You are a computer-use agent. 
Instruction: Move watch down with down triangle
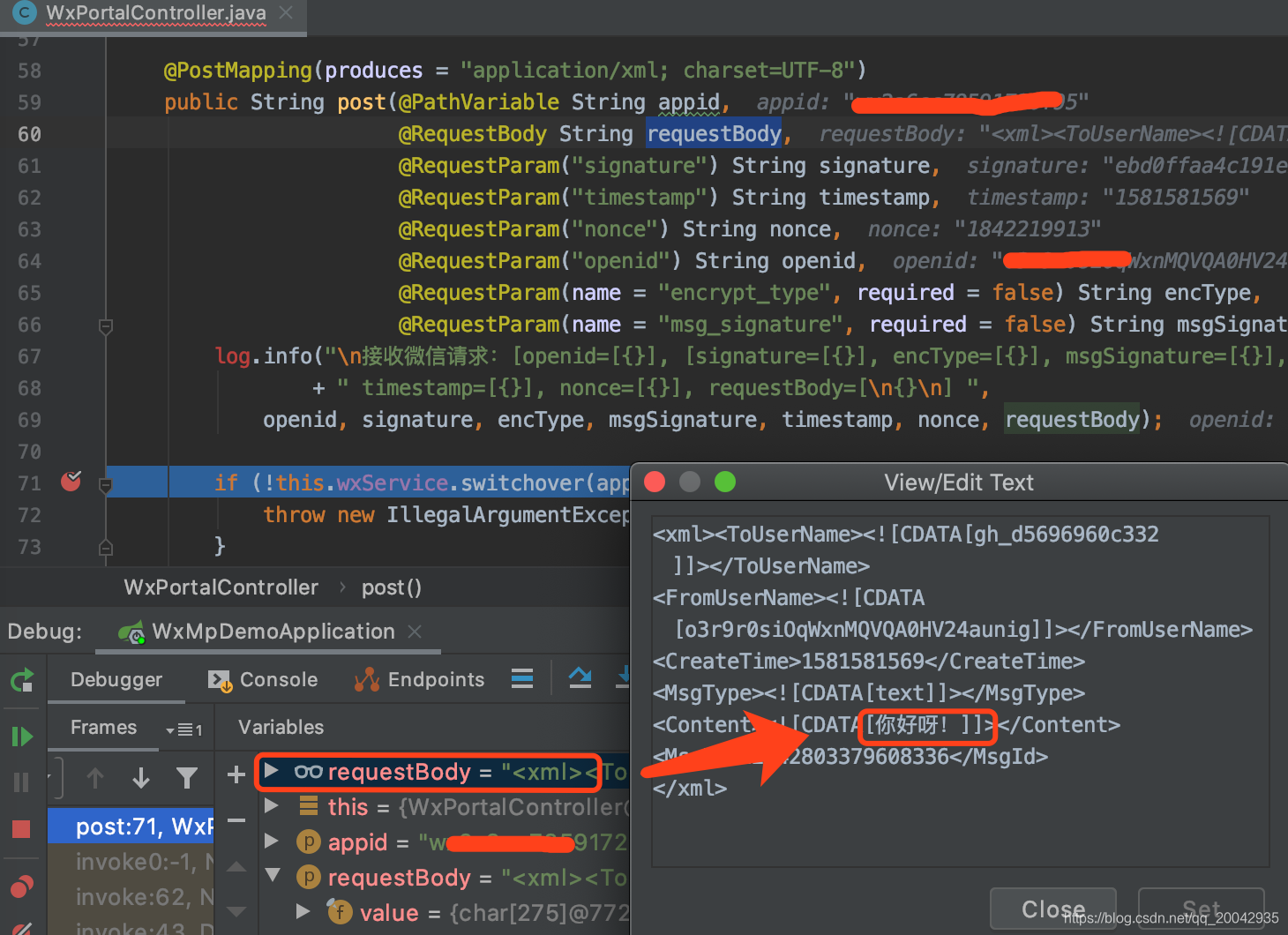point(236,910)
